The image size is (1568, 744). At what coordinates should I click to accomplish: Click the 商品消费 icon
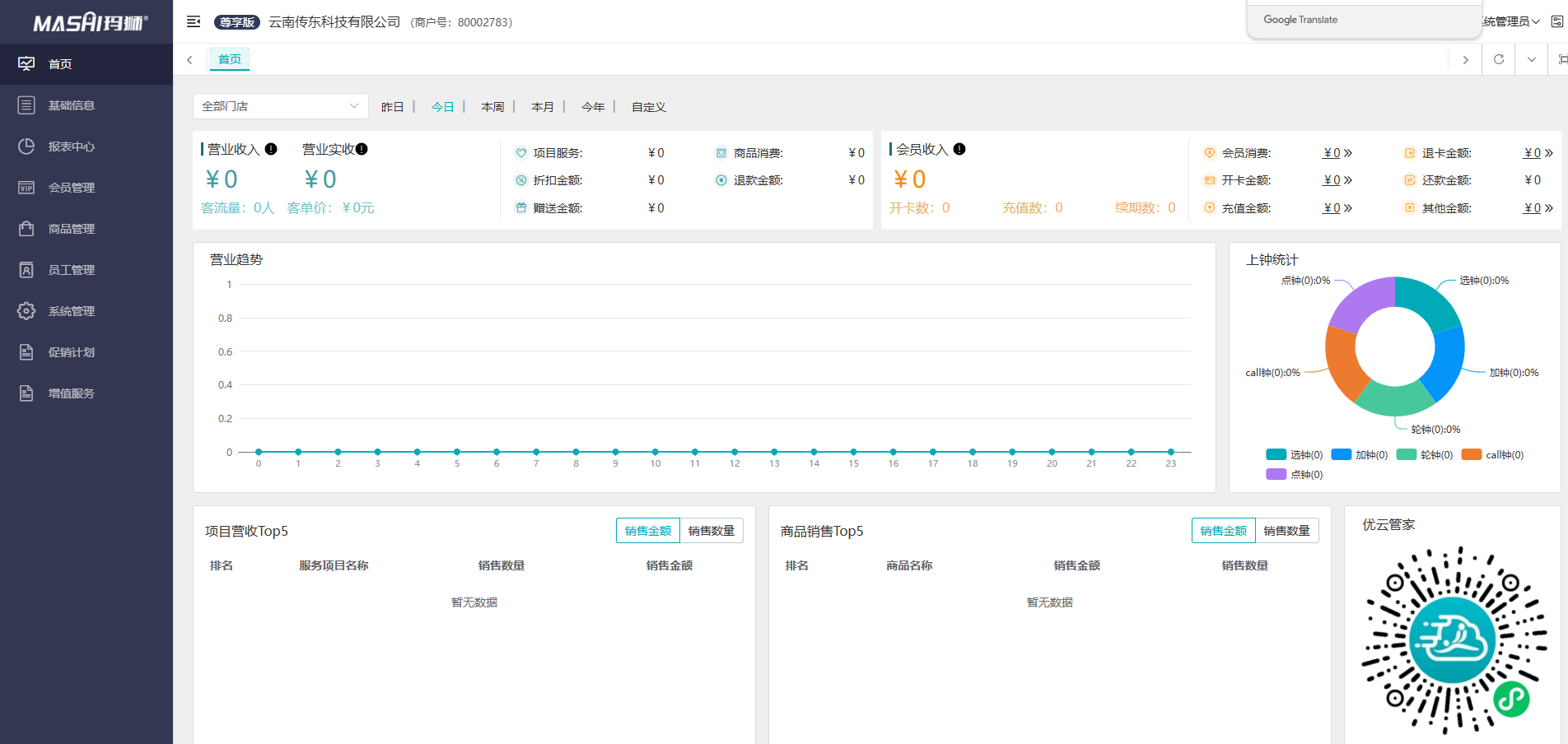(x=721, y=153)
